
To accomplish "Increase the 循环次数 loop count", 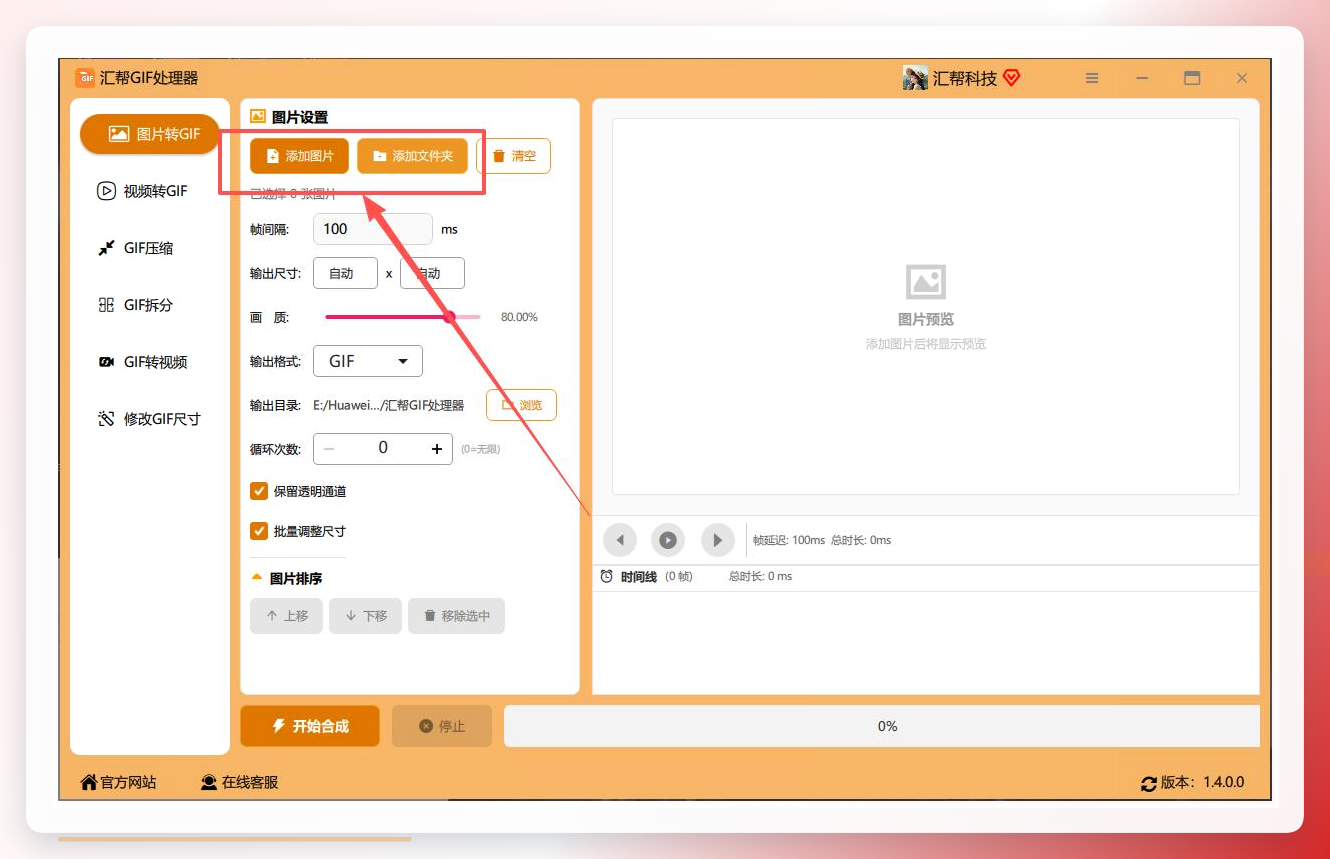I will (437, 449).
